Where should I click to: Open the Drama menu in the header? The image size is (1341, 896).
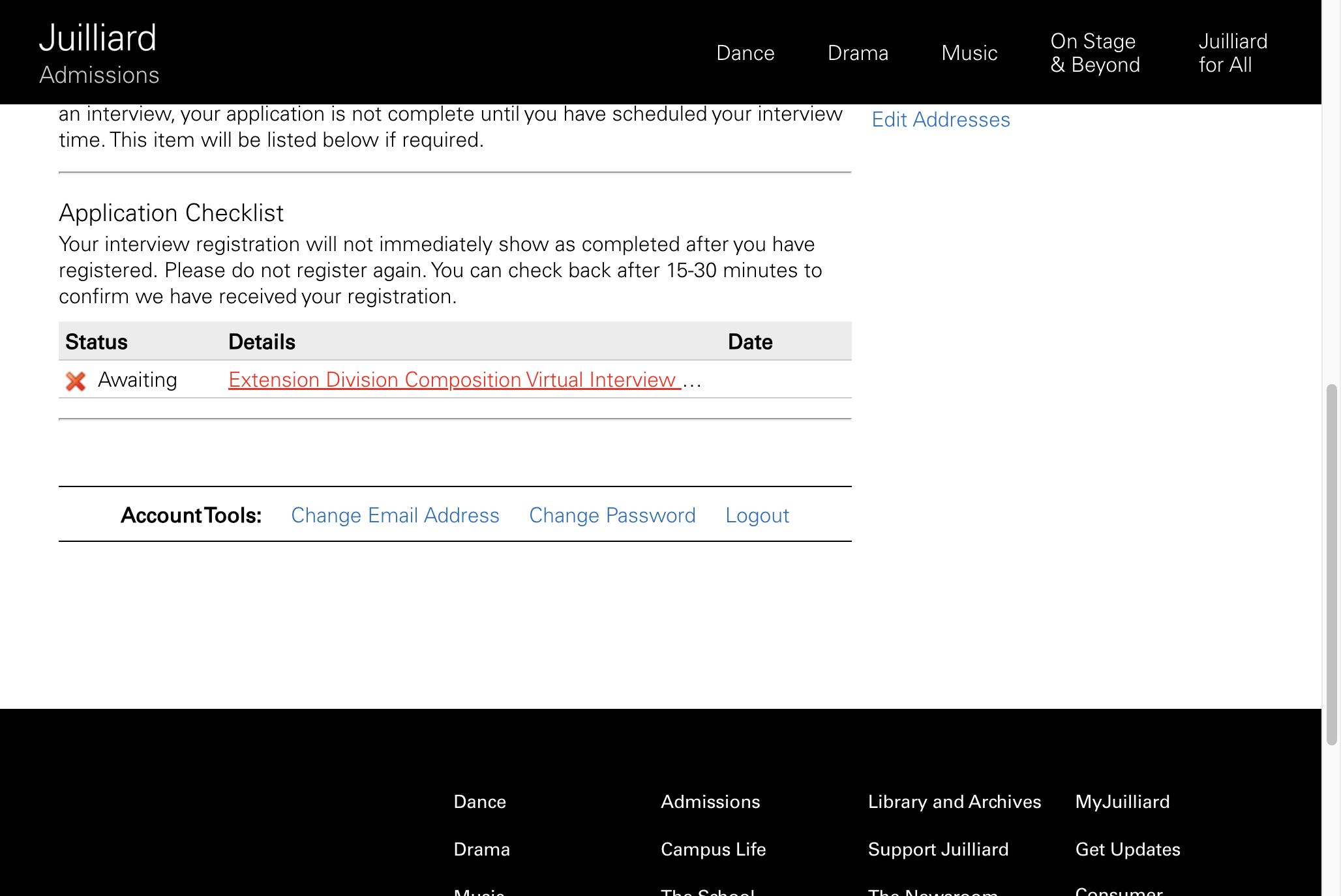[858, 53]
